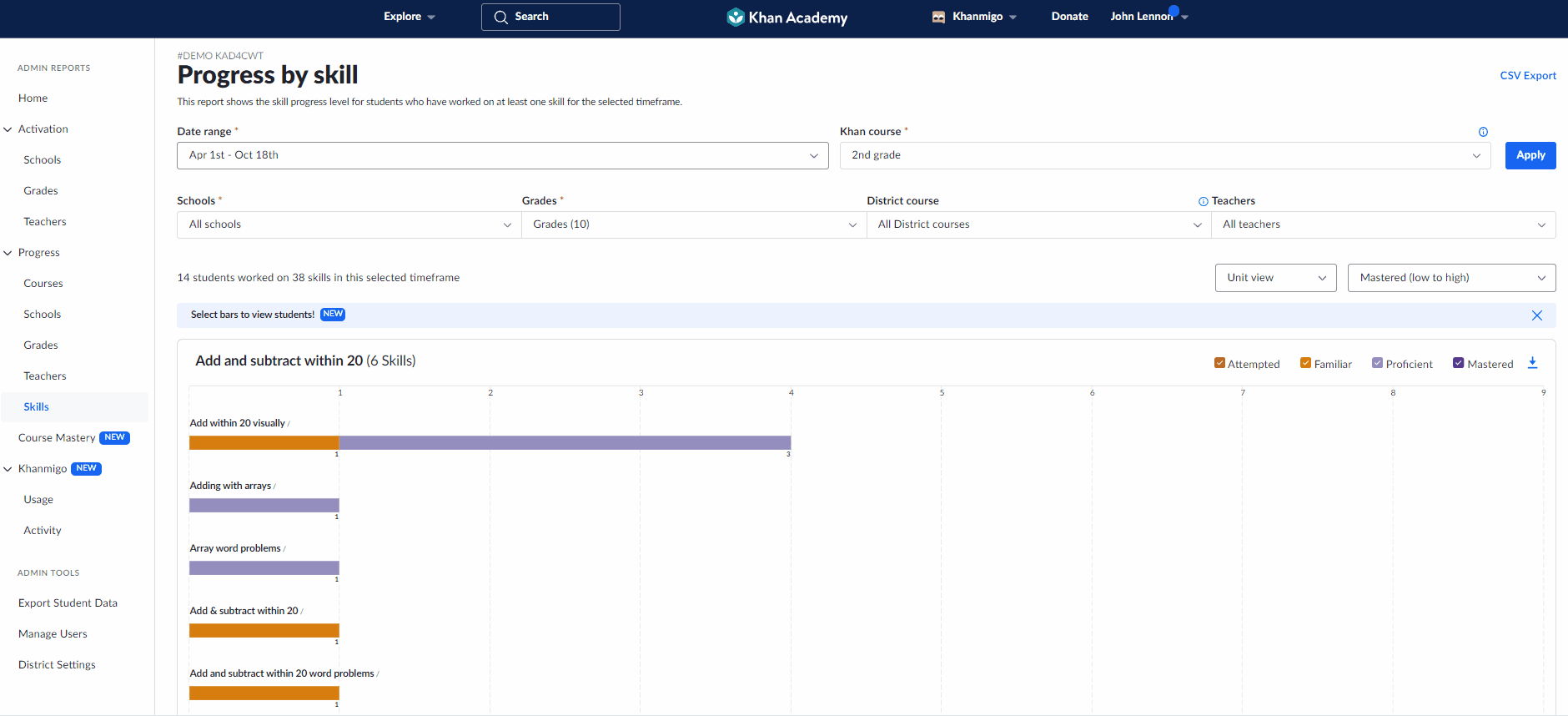Click the CSV Export link
Screen dimensions: 1568x716
pos(1528,76)
